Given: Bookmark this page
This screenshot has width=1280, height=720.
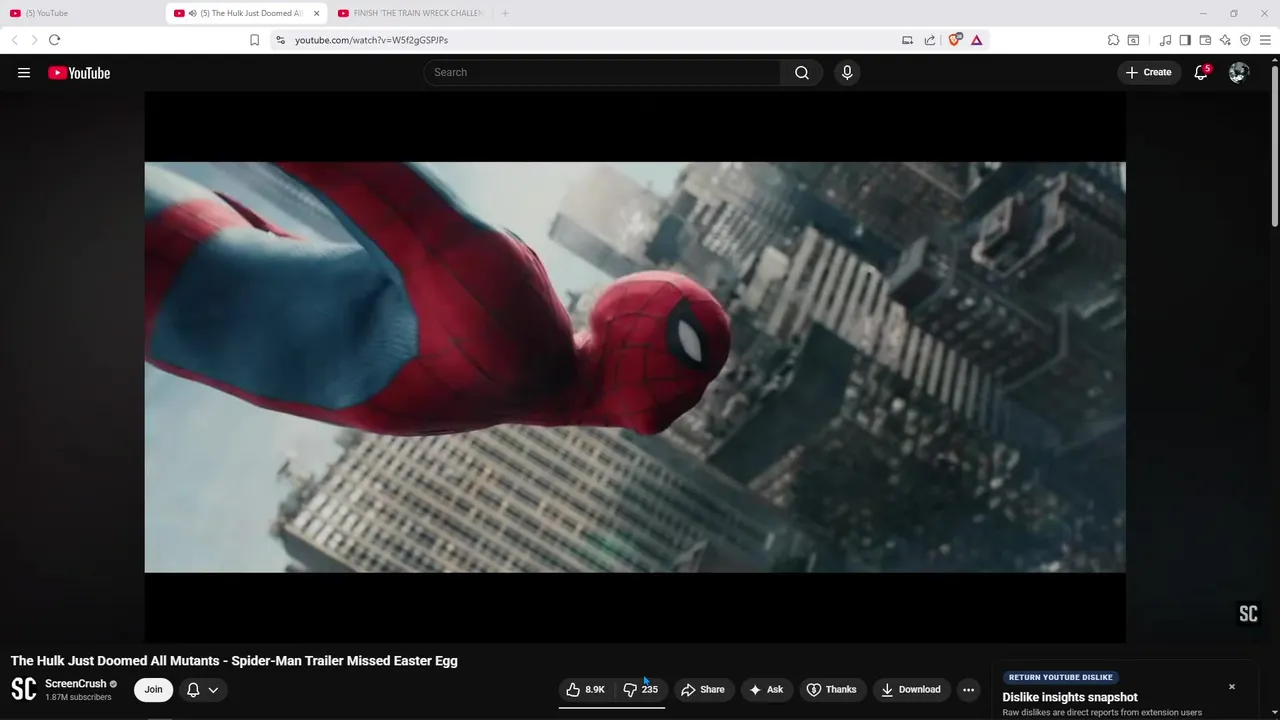Looking at the screenshot, I should point(254,40).
